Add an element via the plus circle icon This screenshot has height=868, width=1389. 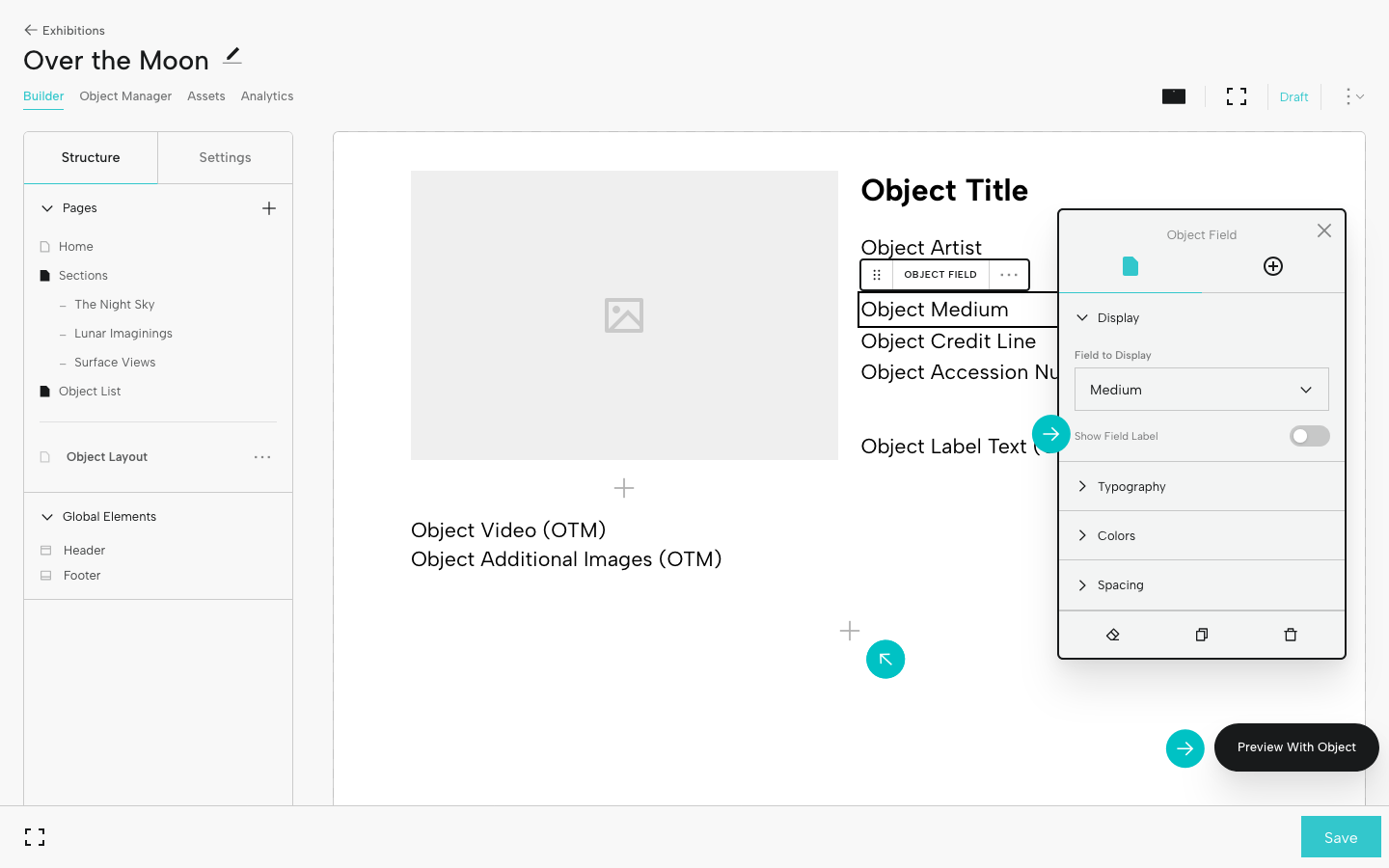[x=1272, y=266]
